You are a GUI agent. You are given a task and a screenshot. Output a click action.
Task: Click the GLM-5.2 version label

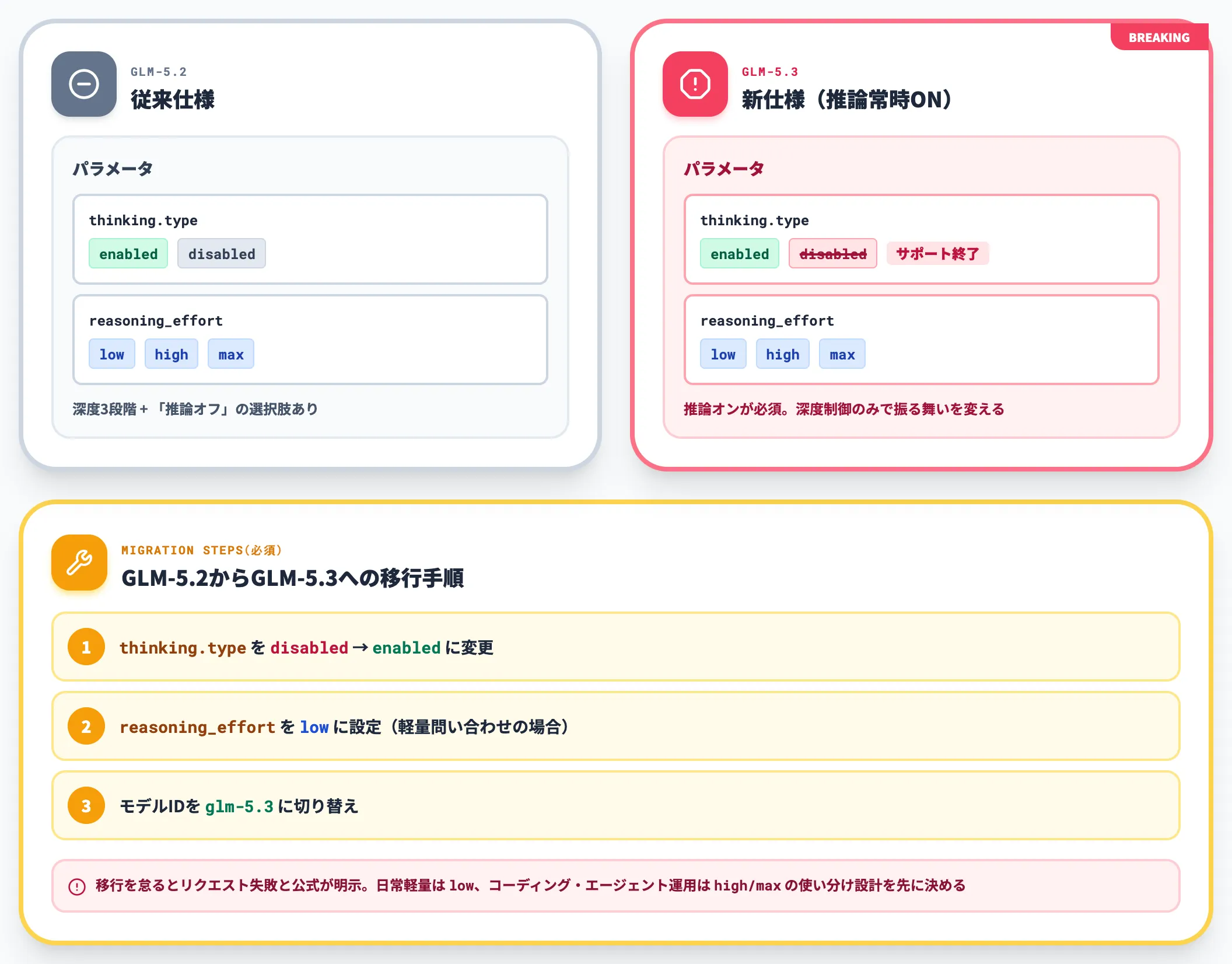159,72
